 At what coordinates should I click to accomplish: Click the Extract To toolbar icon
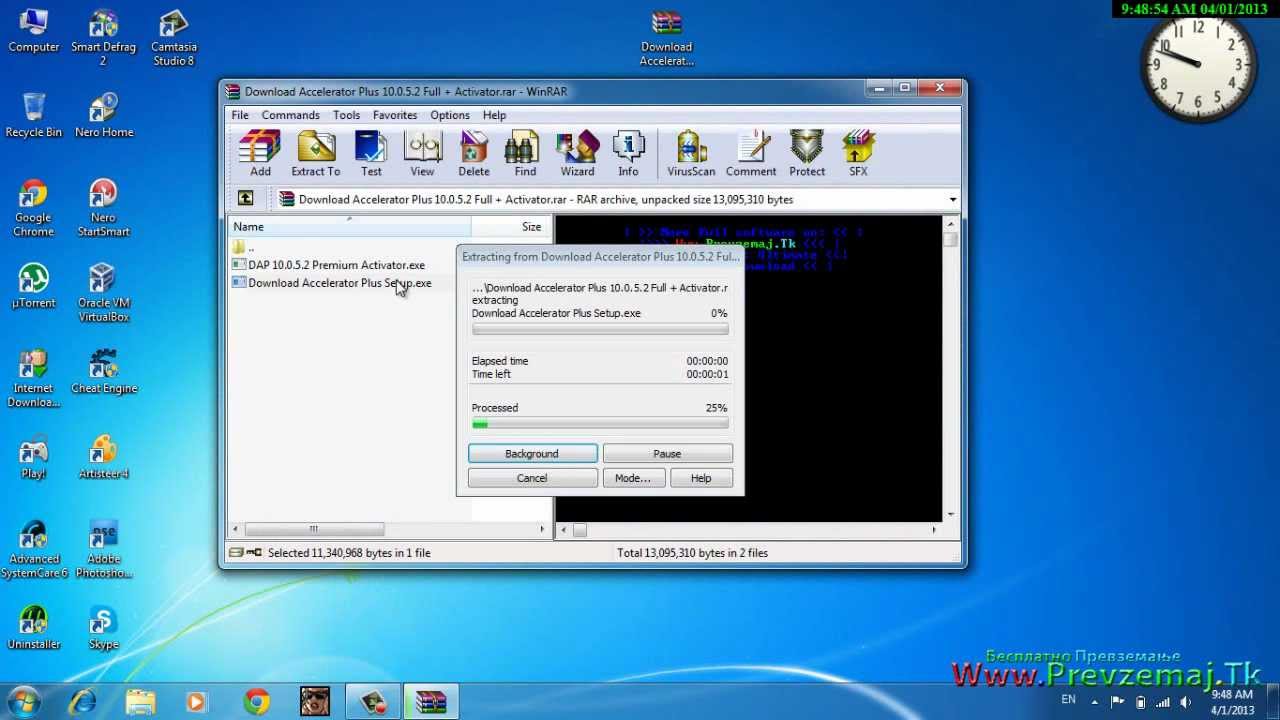tap(316, 154)
